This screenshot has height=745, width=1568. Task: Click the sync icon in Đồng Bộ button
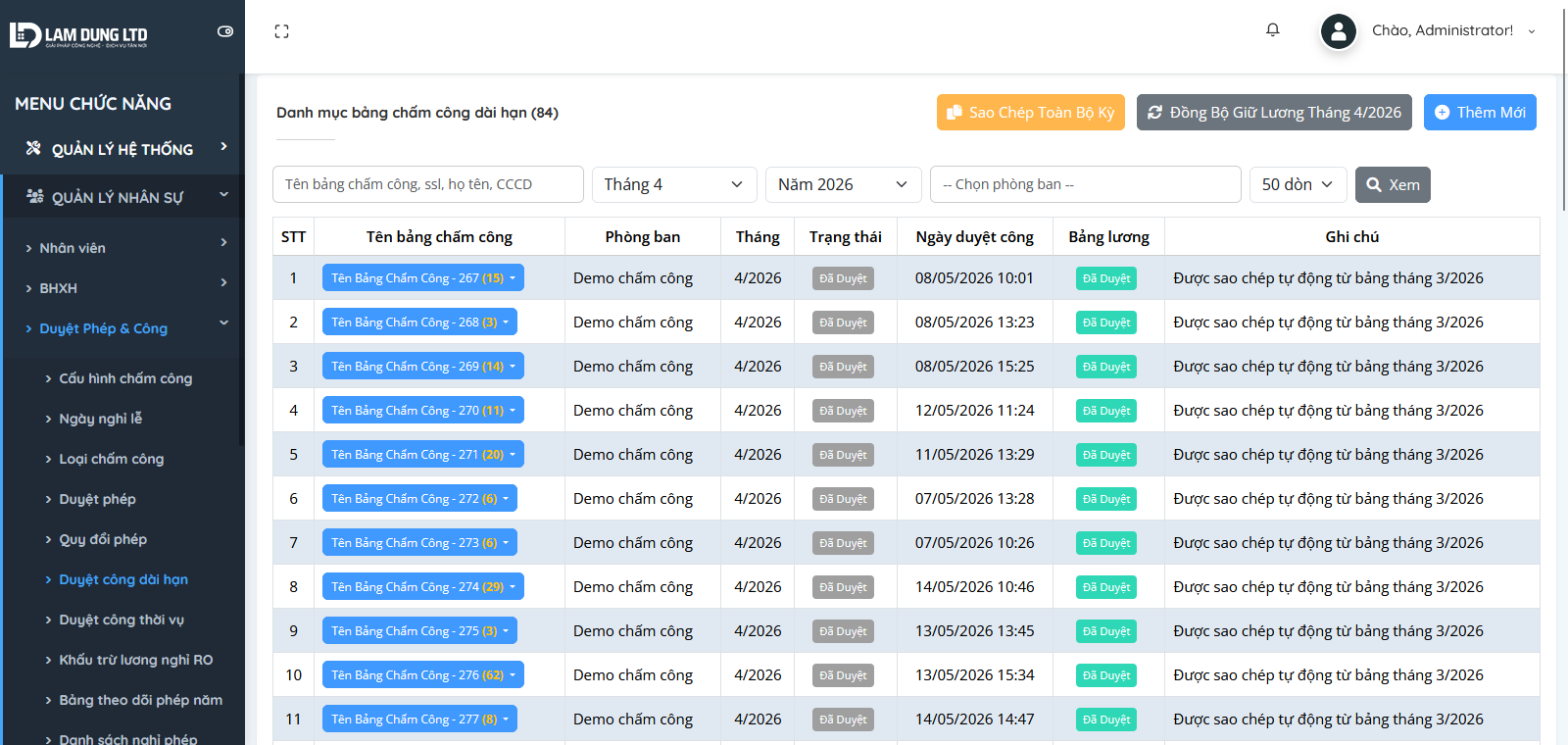pyautogui.click(x=1154, y=112)
